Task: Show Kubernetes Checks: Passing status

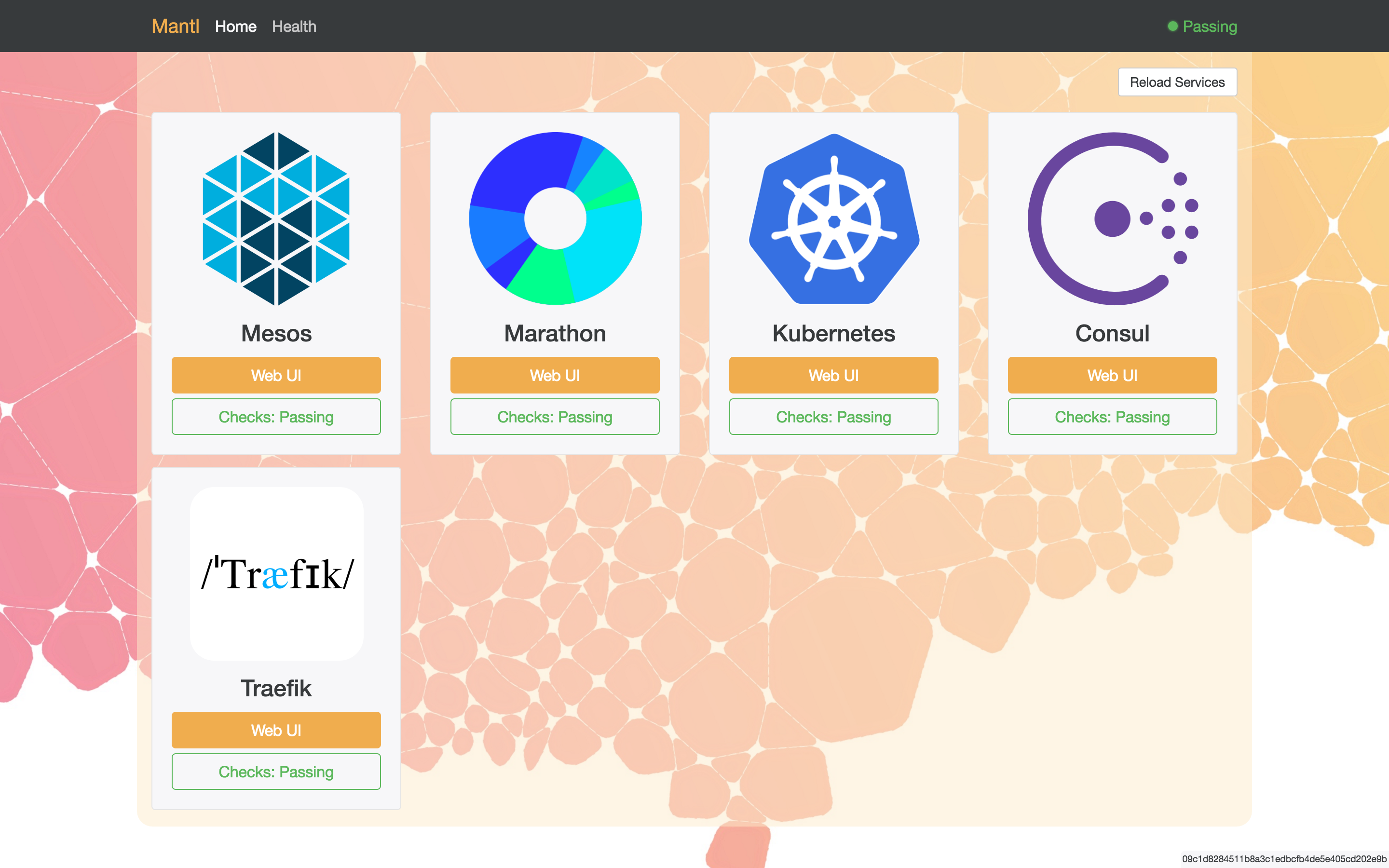Action: 833,417
